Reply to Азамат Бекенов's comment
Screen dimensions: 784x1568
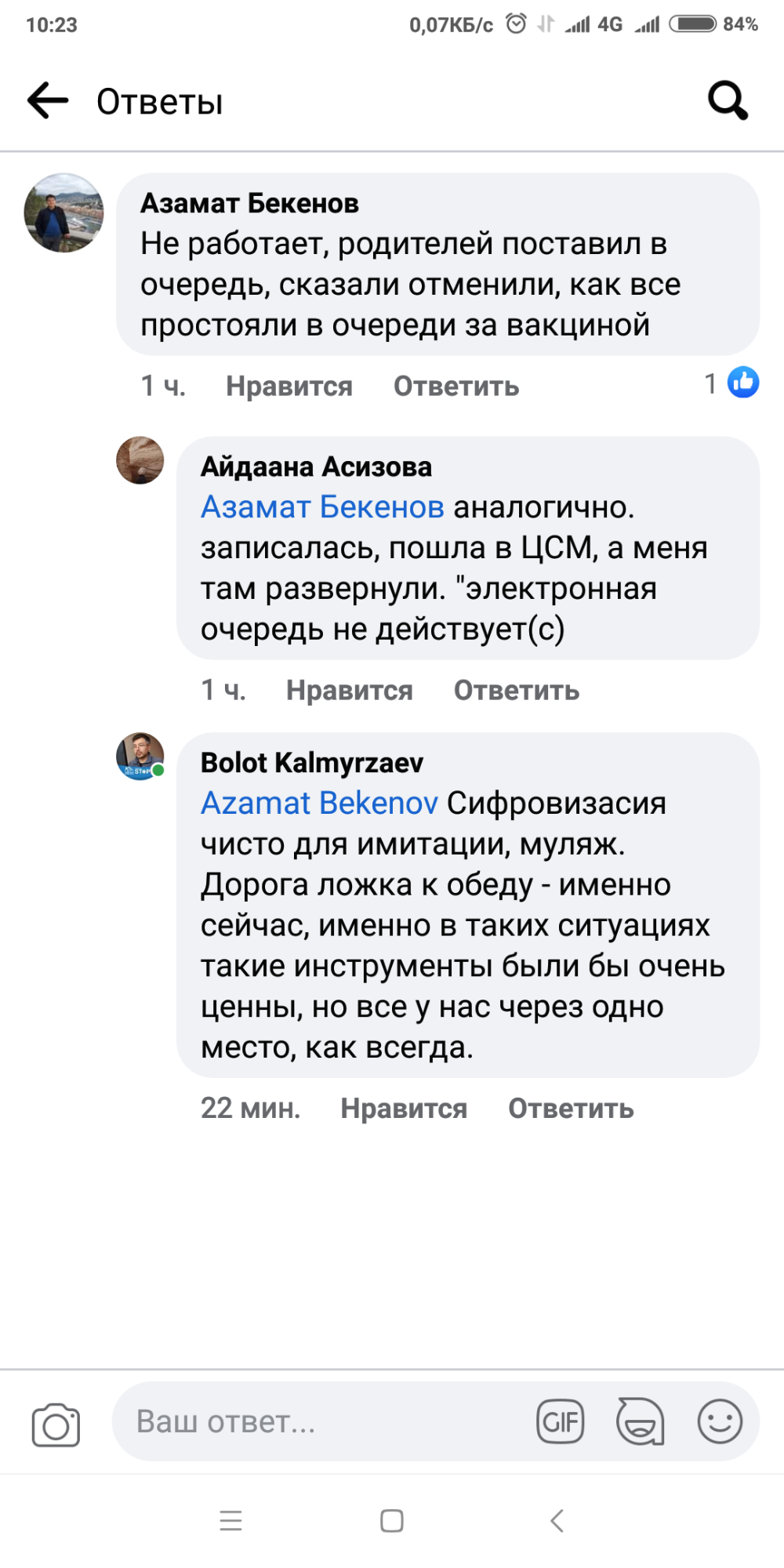tap(456, 387)
